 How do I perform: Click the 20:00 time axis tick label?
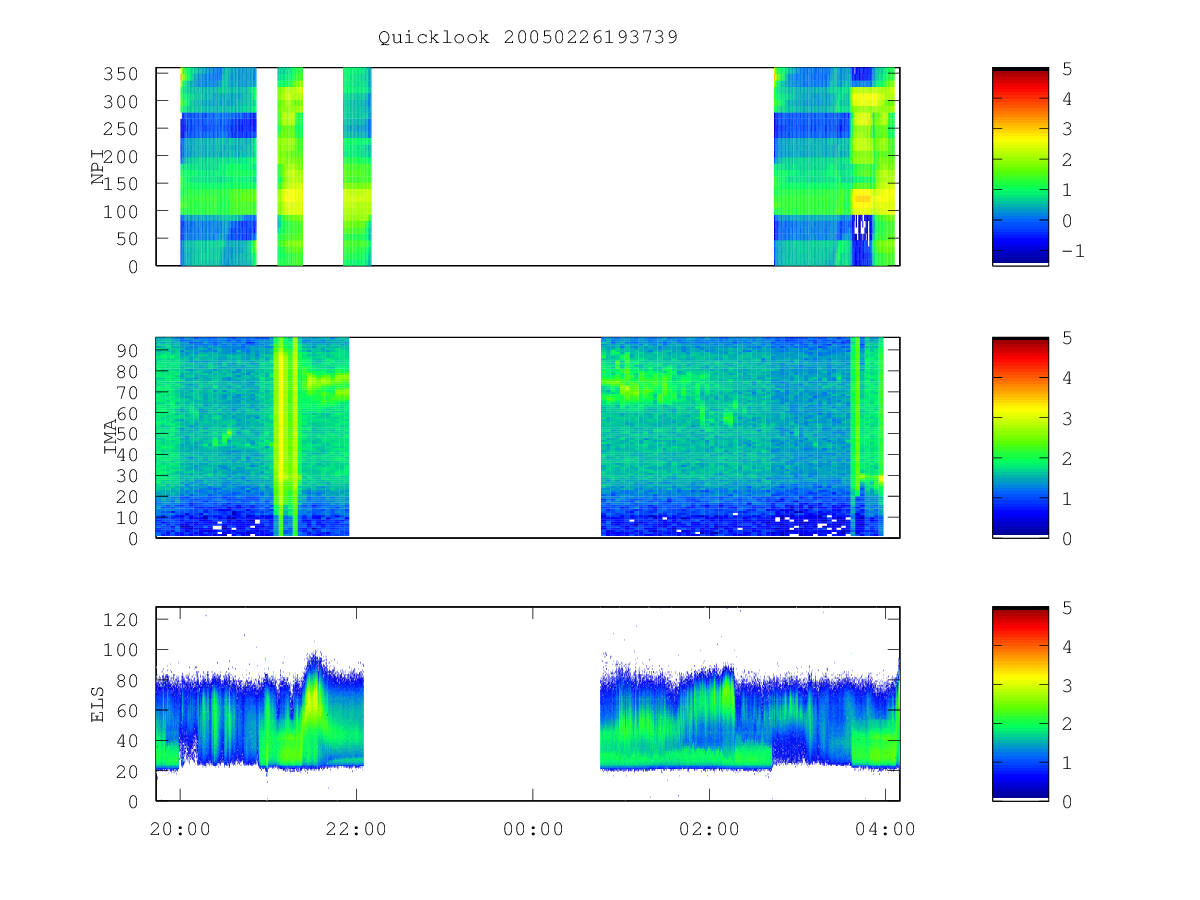(x=180, y=829)
